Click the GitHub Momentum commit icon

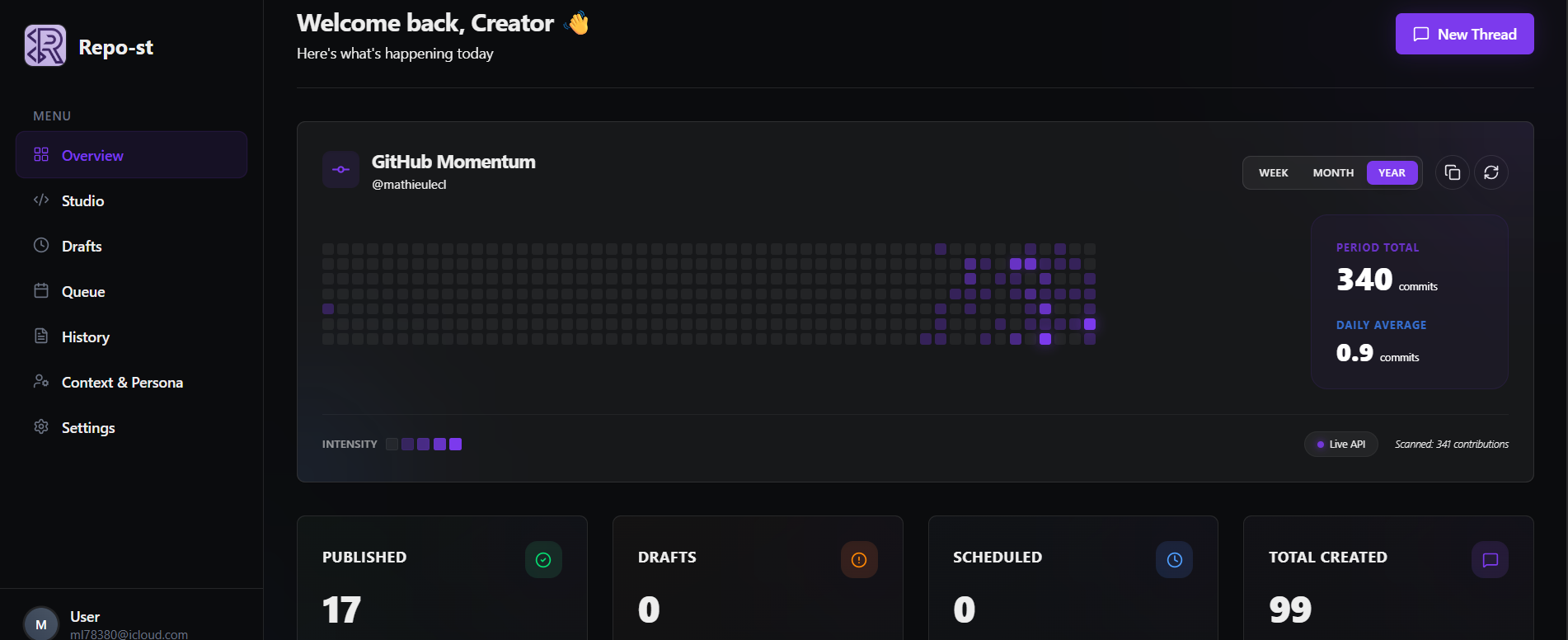340,170
